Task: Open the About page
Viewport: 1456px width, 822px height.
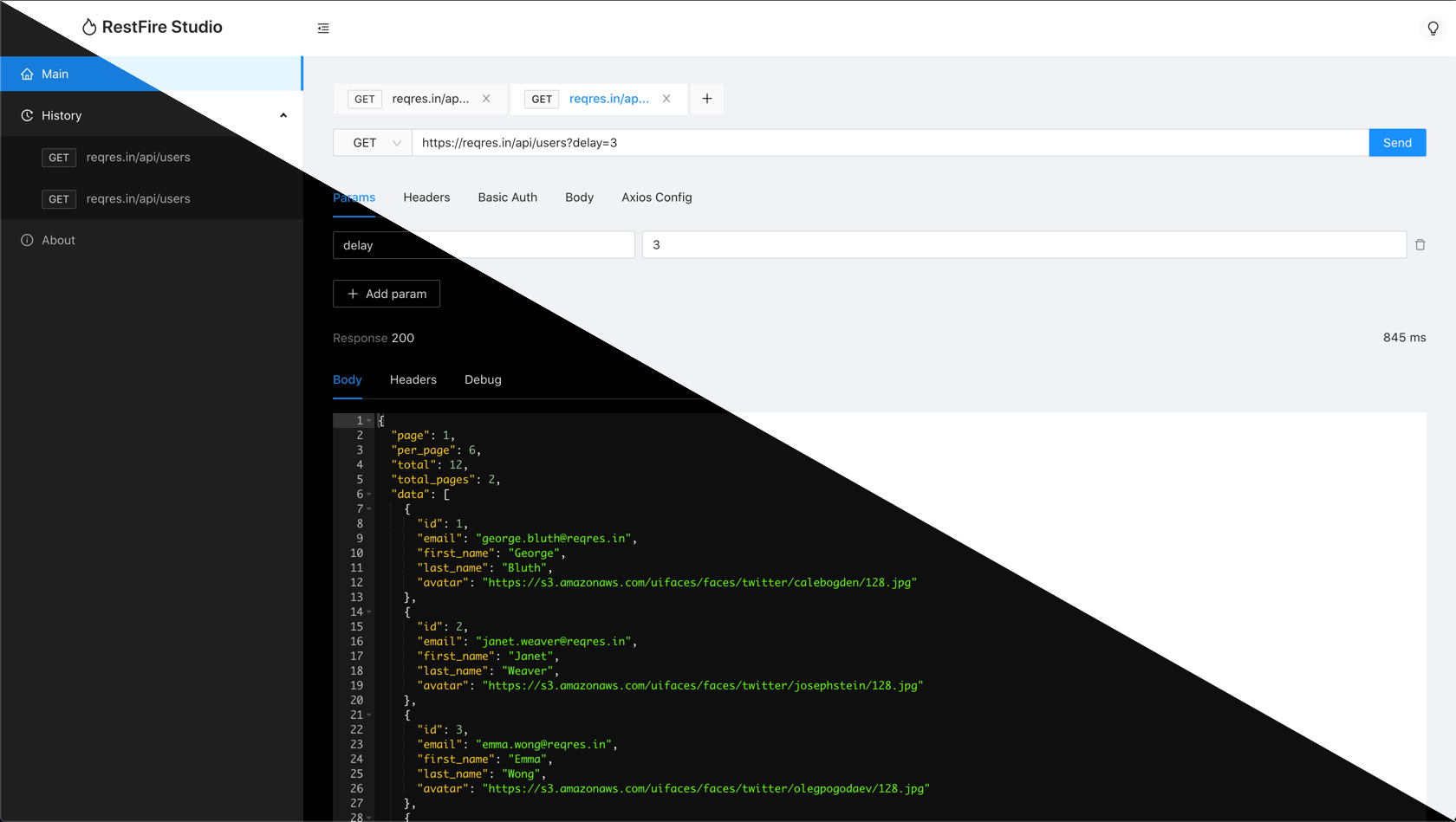Action: [x=151, y=240]
